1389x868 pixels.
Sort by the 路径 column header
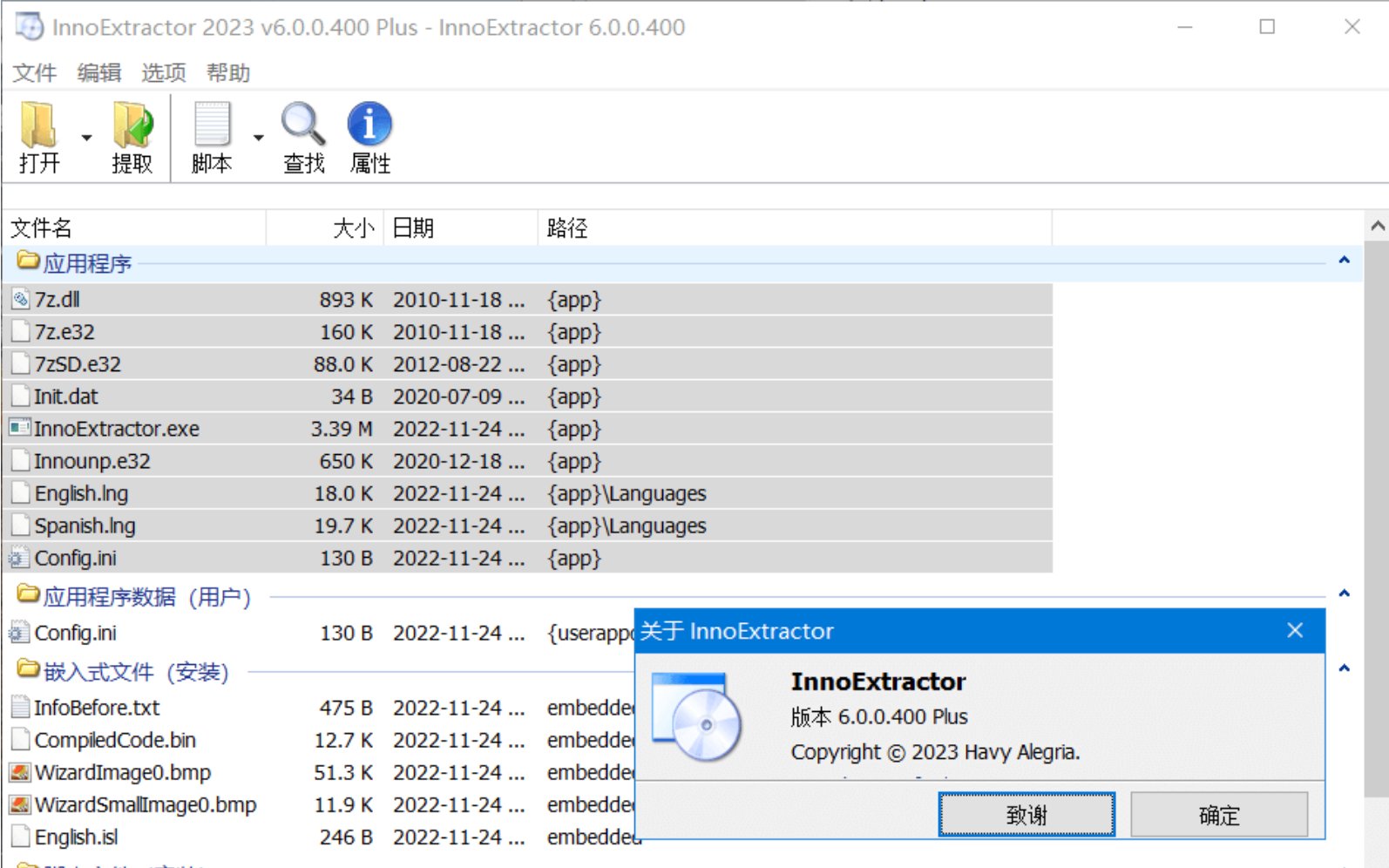[x=795, y=228]
